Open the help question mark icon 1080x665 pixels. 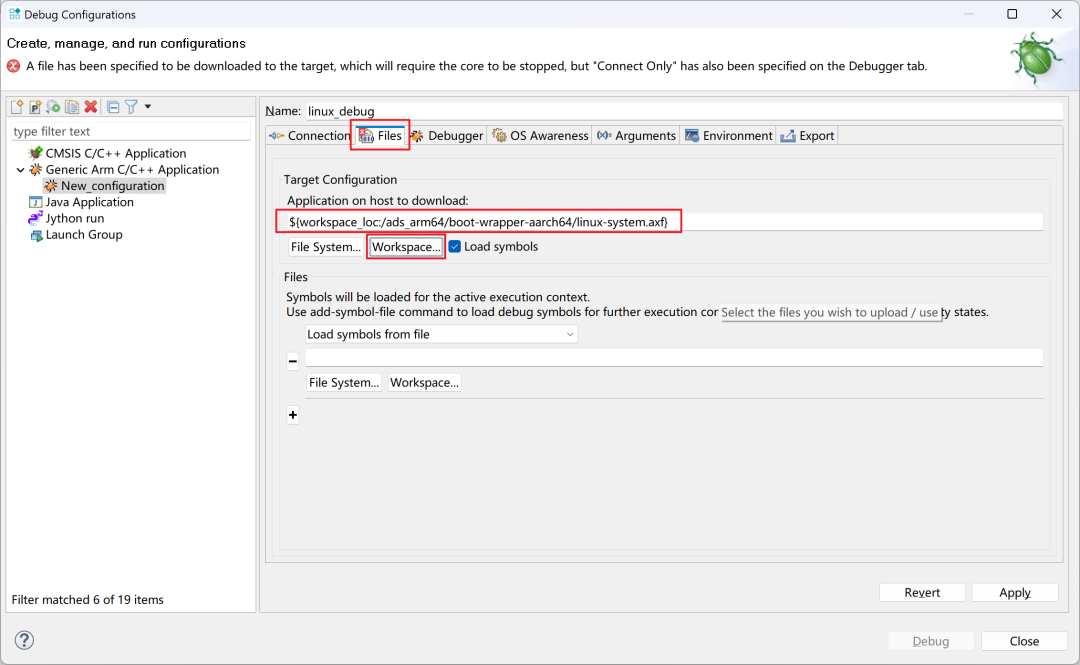[25, 641]
